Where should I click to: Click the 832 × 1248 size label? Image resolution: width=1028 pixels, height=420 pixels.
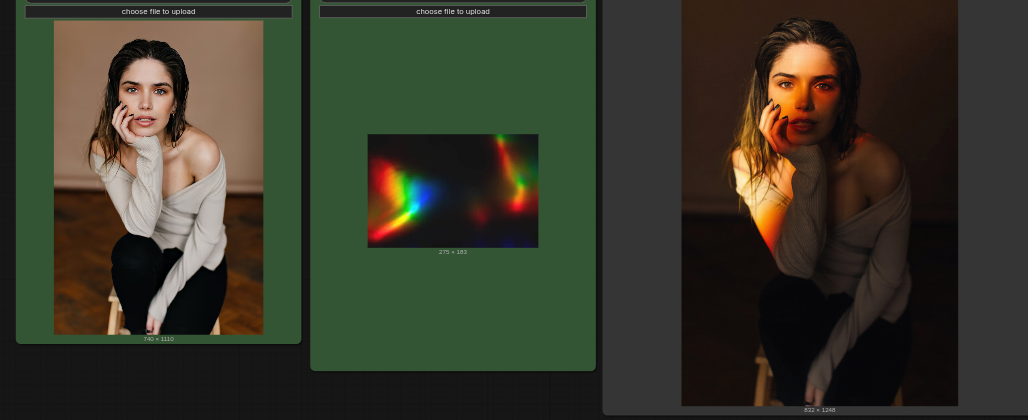tap(820, 410)
